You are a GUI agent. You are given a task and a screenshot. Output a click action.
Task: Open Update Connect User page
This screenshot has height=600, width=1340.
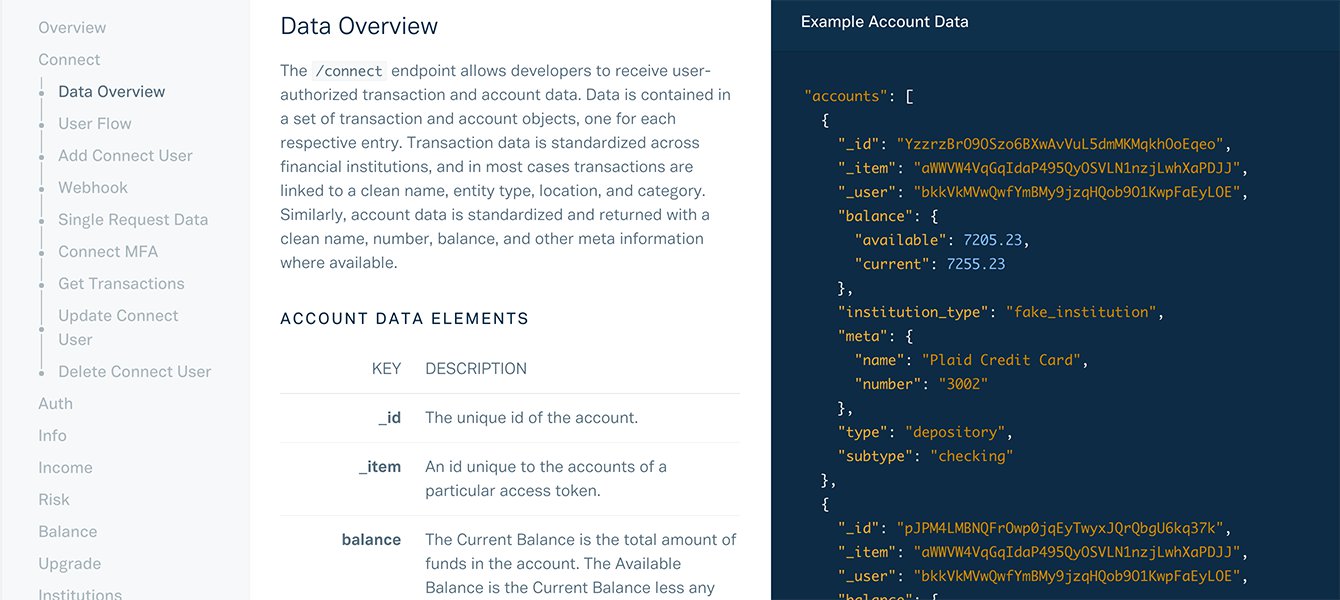[x=118, y=326]
